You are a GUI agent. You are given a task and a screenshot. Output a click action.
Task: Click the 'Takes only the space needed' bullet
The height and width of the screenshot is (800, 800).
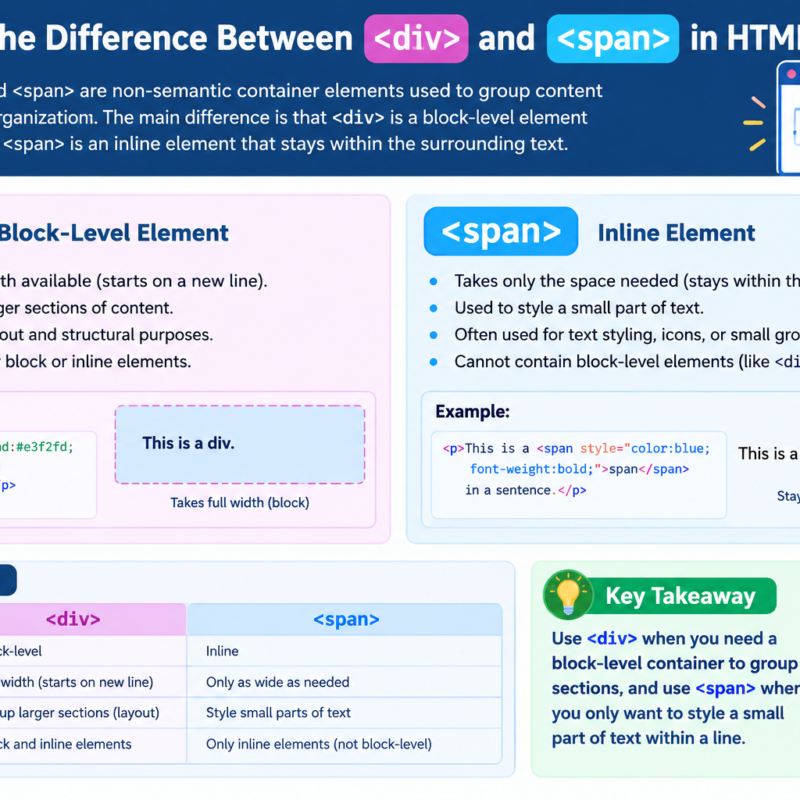point(627,281)
